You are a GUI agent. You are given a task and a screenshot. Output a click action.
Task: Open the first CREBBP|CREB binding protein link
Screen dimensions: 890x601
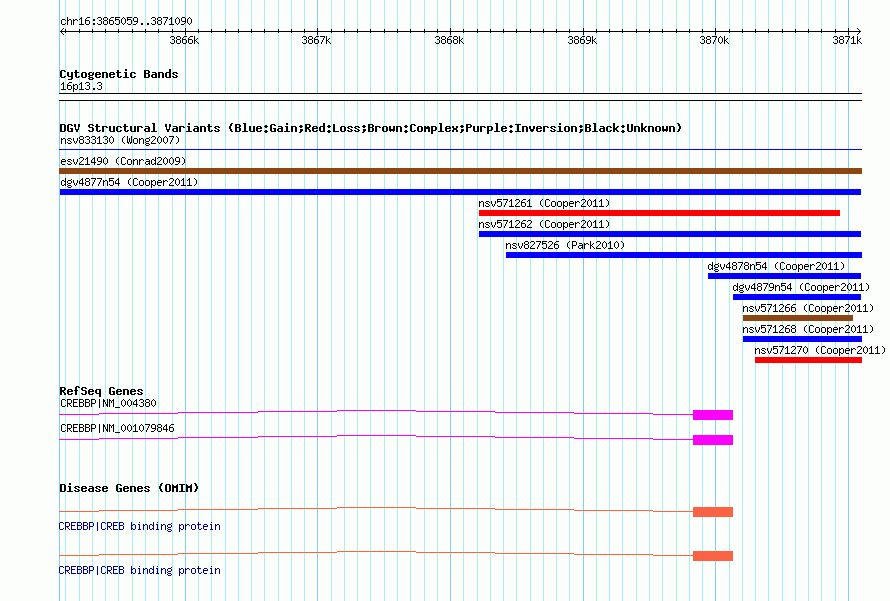coord(140,527)
